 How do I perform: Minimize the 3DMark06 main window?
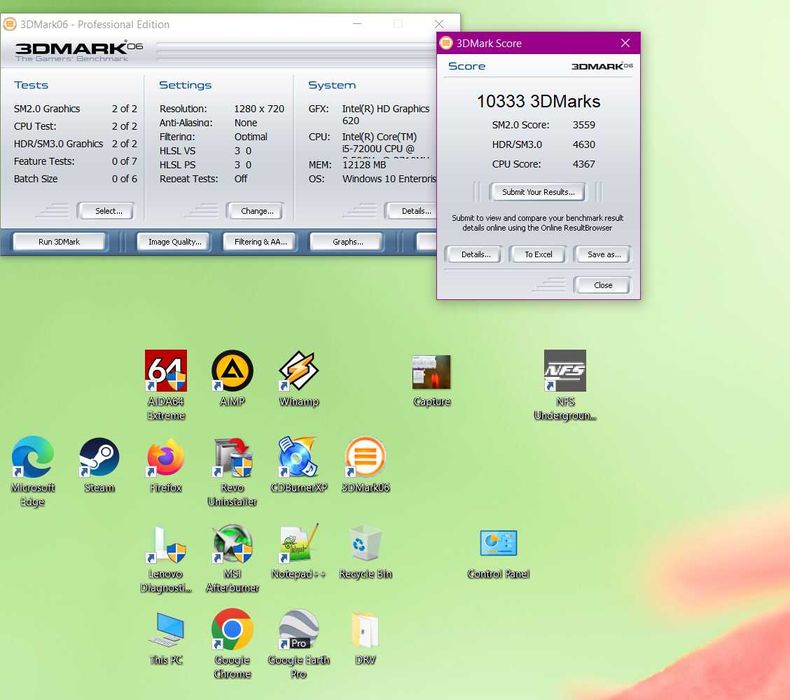pos(357,24)
